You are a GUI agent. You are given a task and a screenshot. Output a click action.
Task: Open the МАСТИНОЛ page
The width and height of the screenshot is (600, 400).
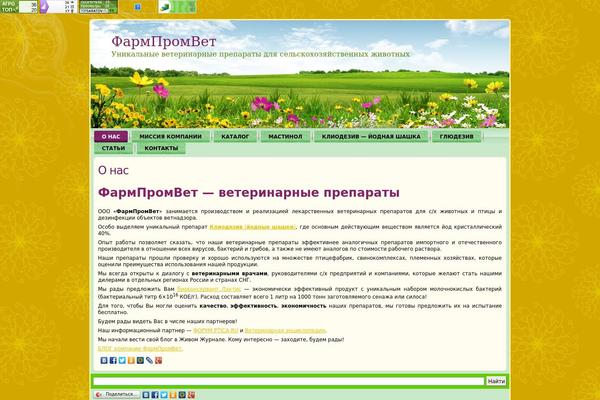tap(285, 136)
